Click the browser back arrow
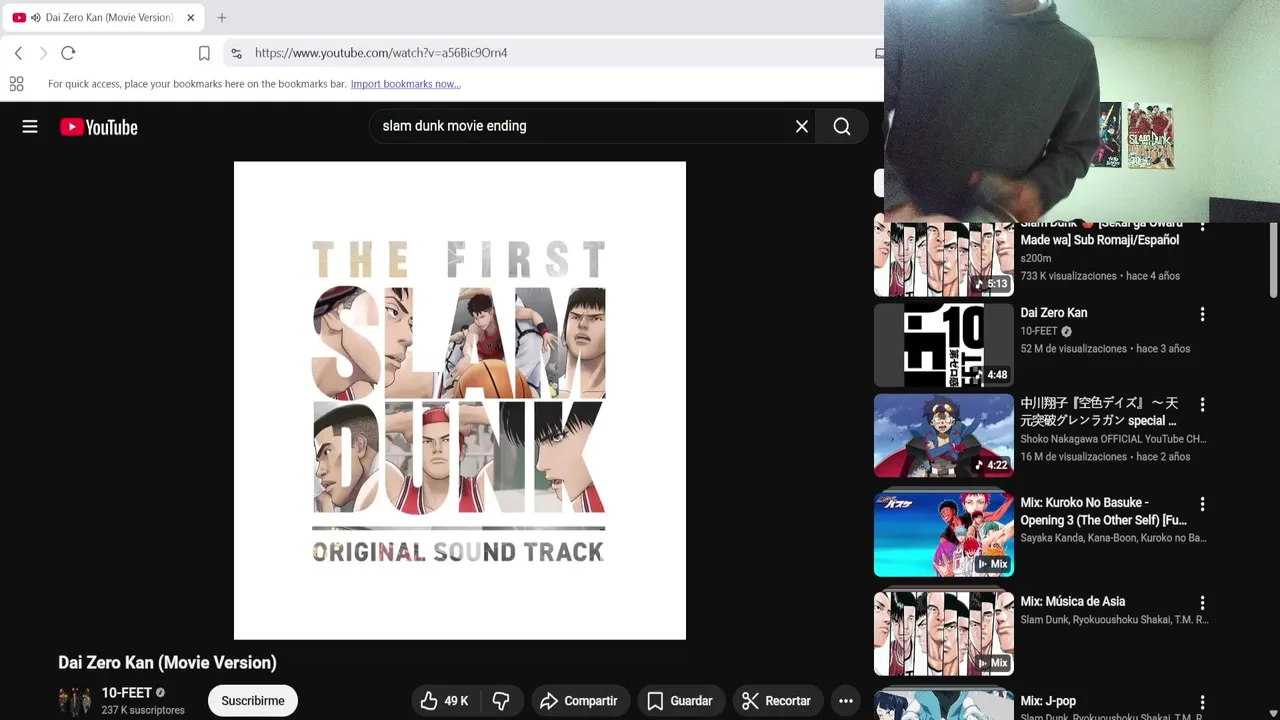This screenshot has height=720, width=1280. click(18, 53)
